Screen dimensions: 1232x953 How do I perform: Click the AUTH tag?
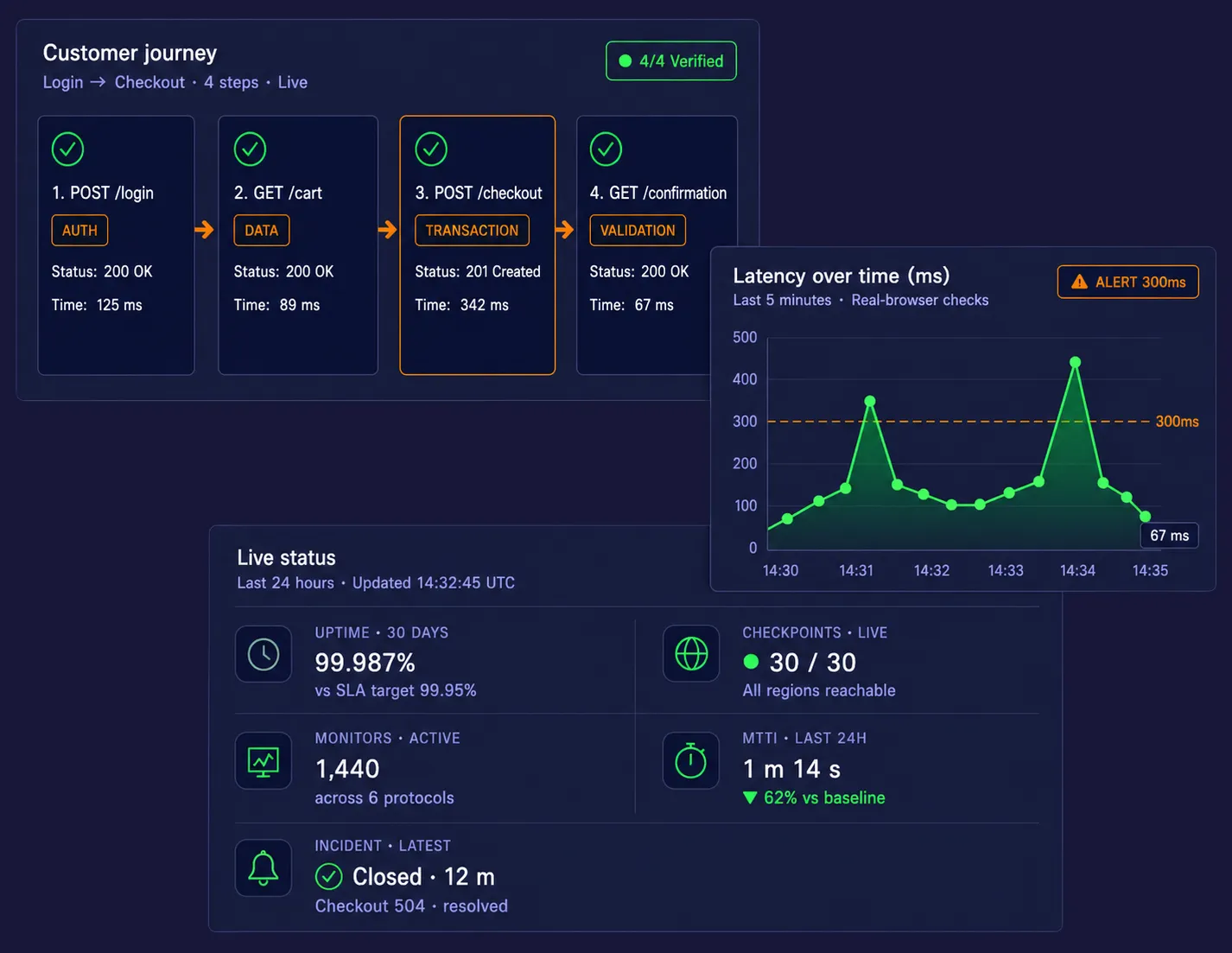[x=79, y=231]
